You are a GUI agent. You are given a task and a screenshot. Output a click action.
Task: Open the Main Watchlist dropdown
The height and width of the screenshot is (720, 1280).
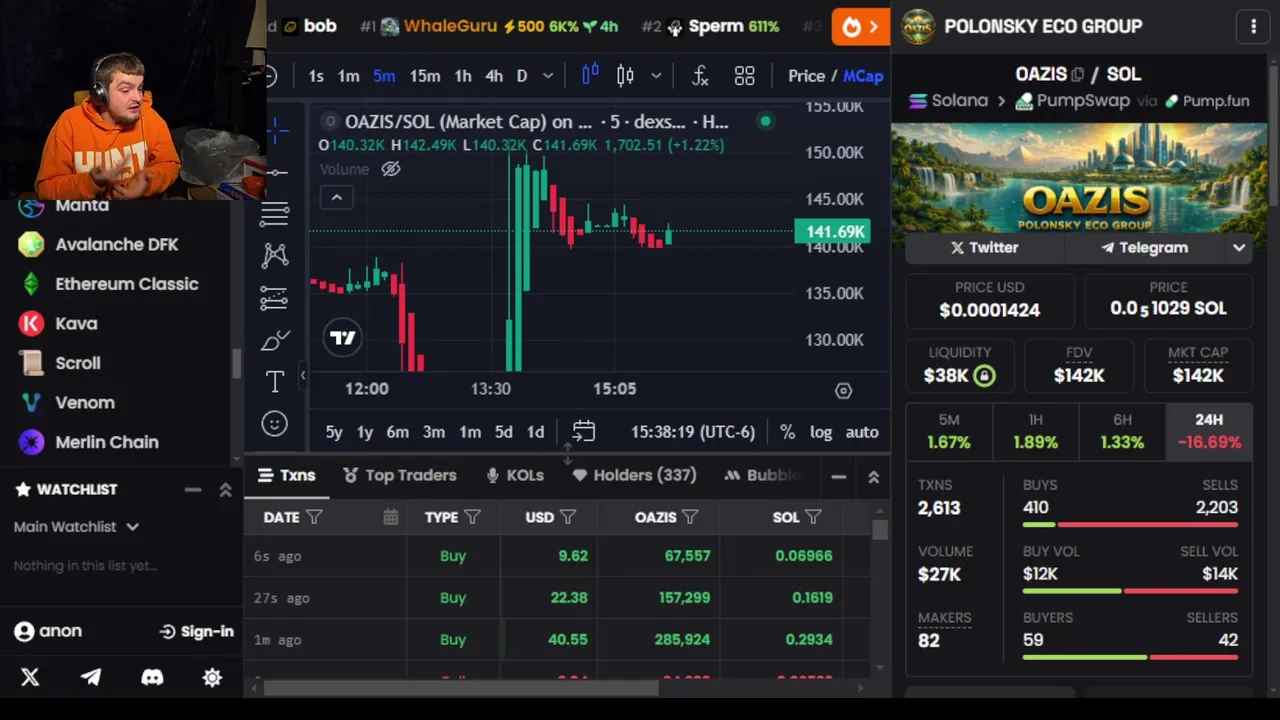coord(76,527)
